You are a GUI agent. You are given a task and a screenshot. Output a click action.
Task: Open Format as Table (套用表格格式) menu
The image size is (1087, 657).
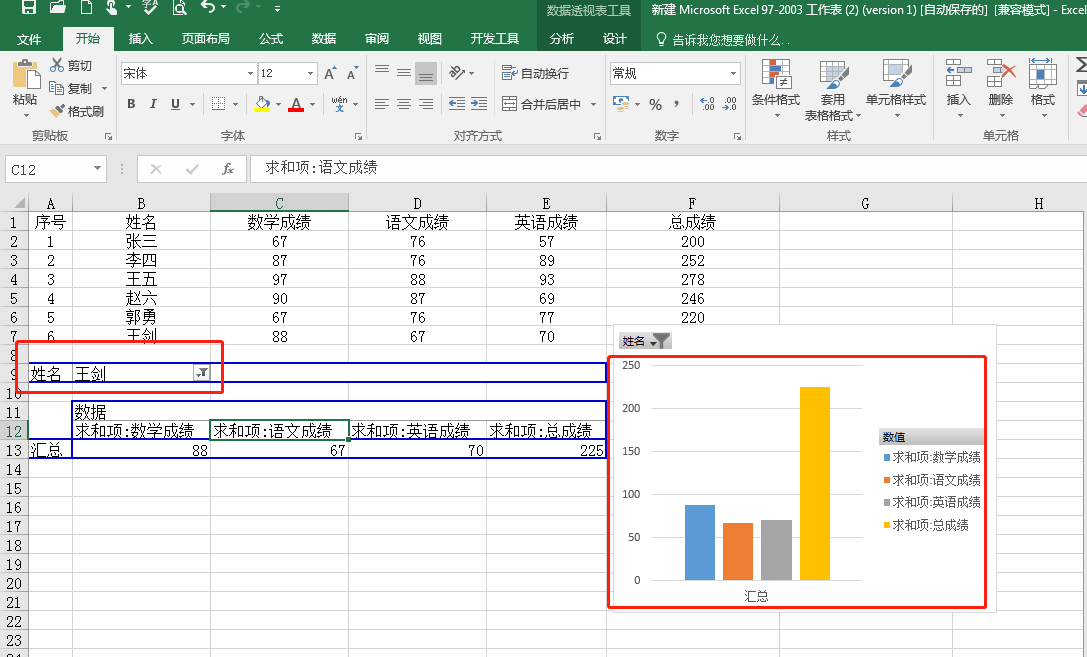click(833, 89)
